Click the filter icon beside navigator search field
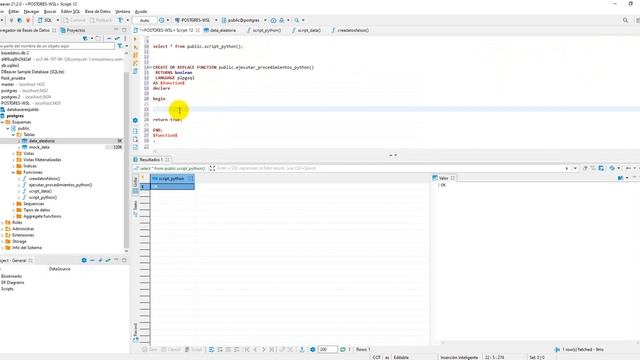This screenshot has height=360, width=640. pos(120,46)
